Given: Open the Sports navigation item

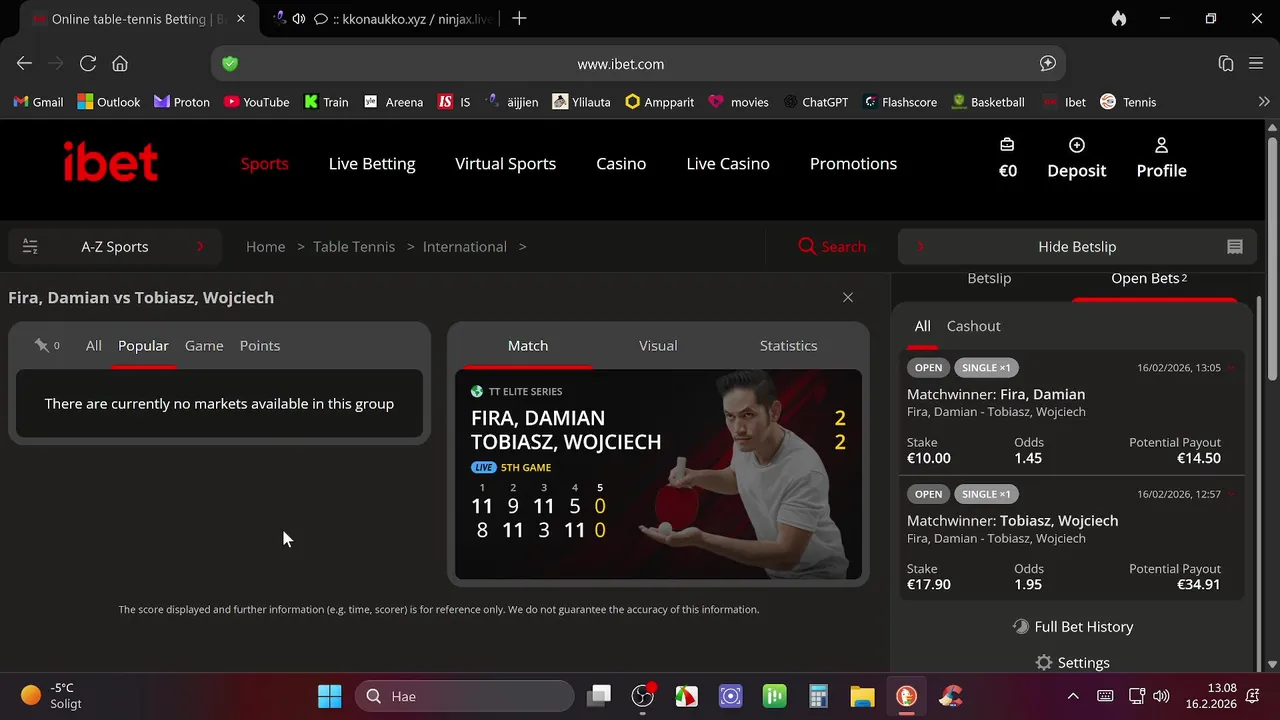Looking at the screenshot, I should [264, 164].
